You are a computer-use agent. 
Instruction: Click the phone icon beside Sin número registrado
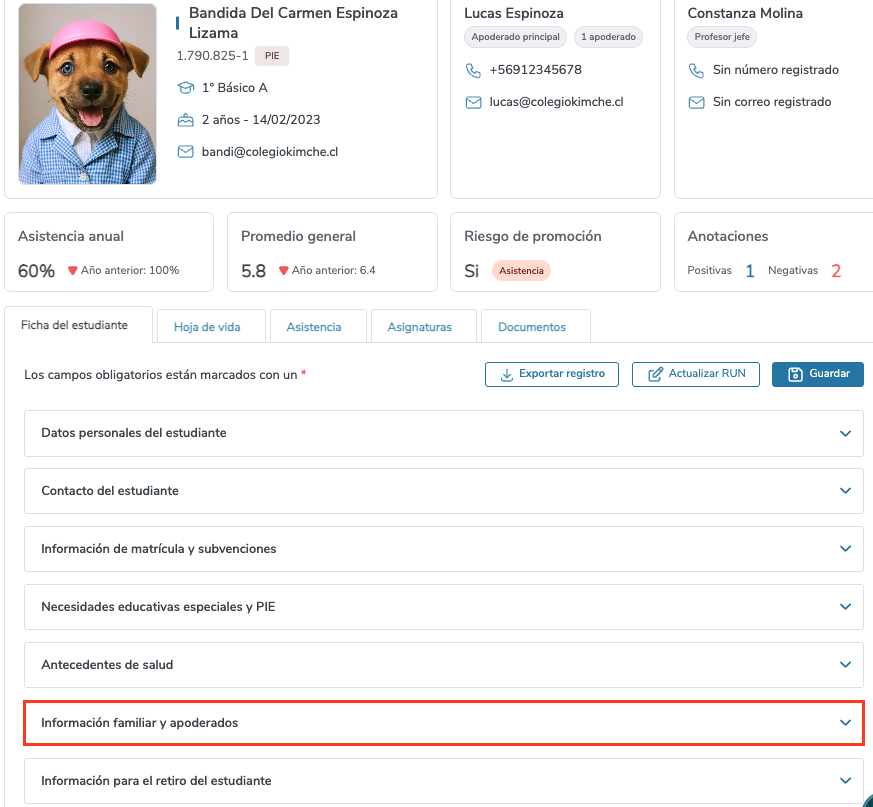(x=697, y=70)
